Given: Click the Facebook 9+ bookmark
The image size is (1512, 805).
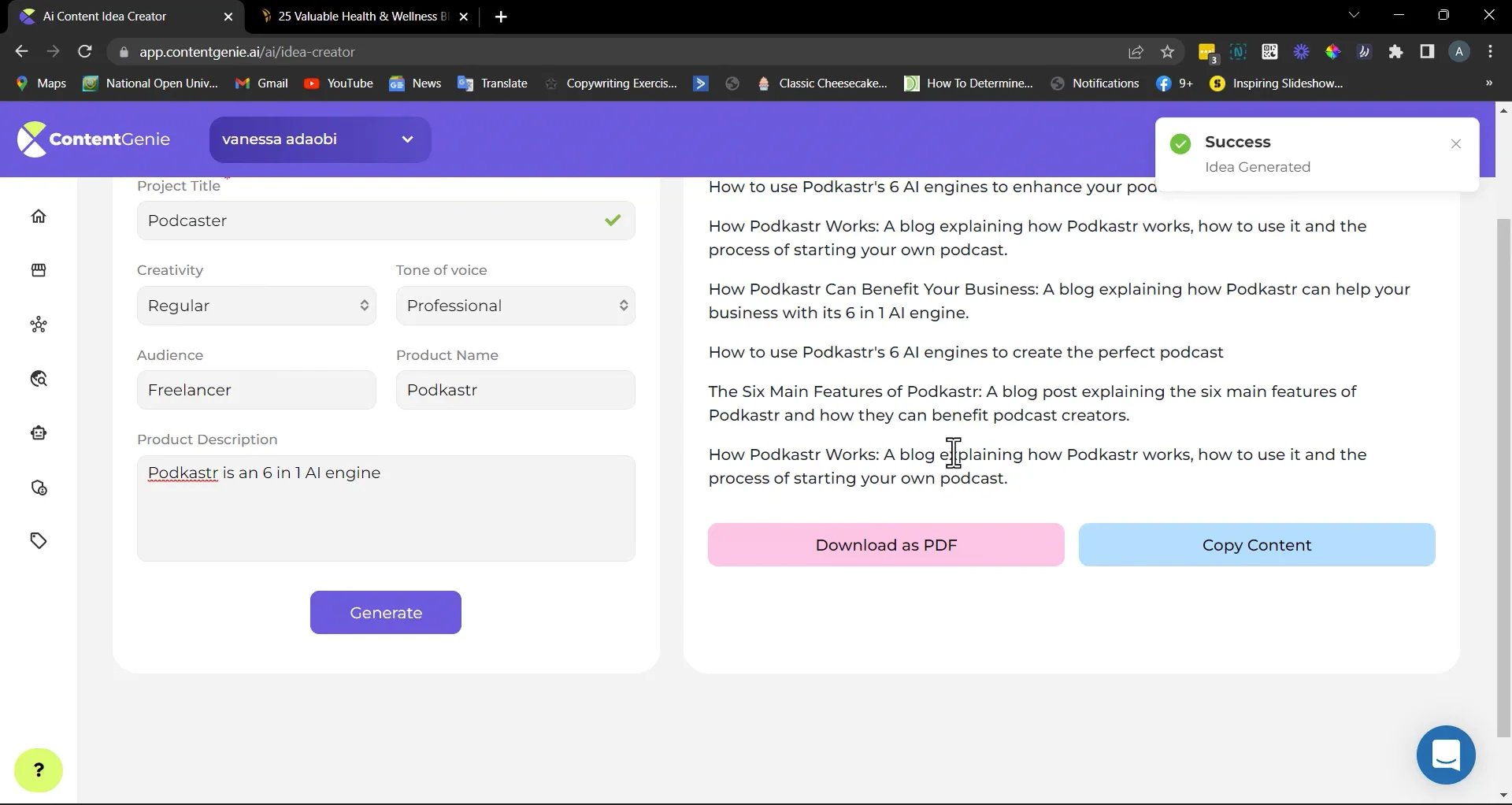Looking at the screenshot, I should click(x=1174, y=83).
